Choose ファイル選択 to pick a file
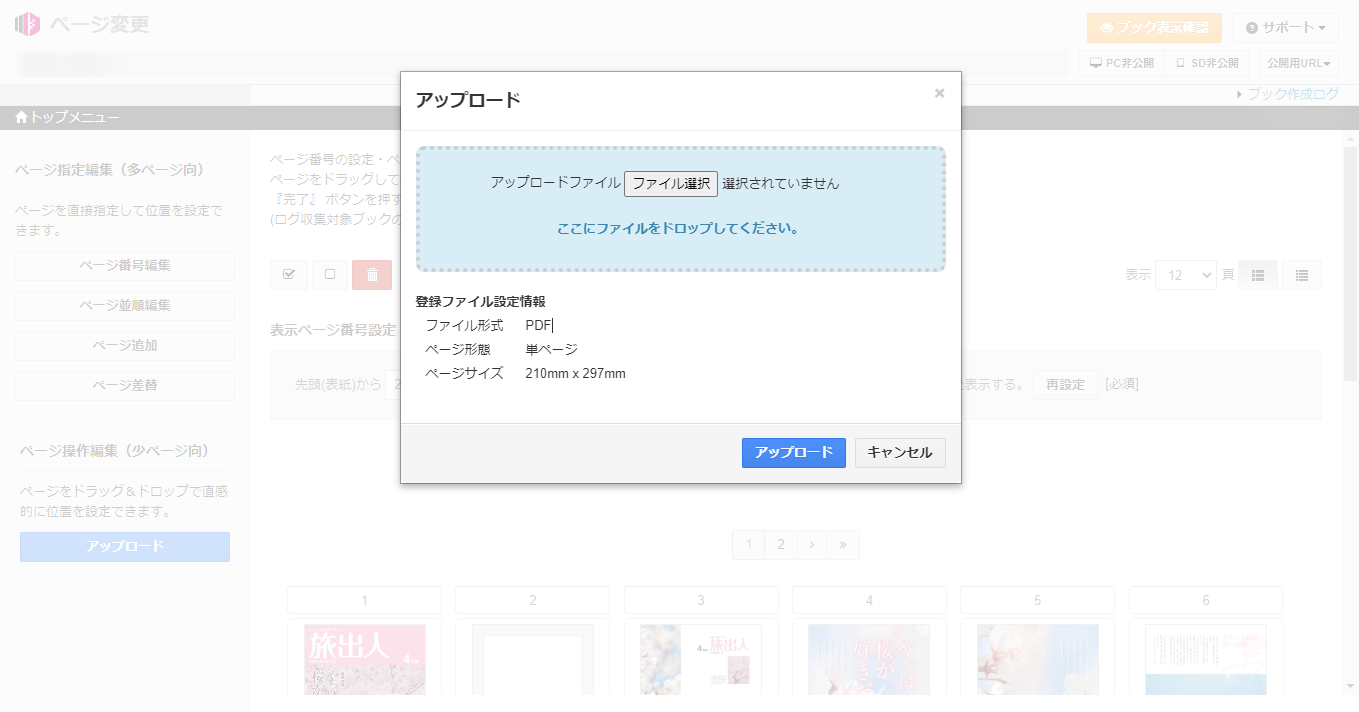The image size is (1359, 712). point(671,183)
